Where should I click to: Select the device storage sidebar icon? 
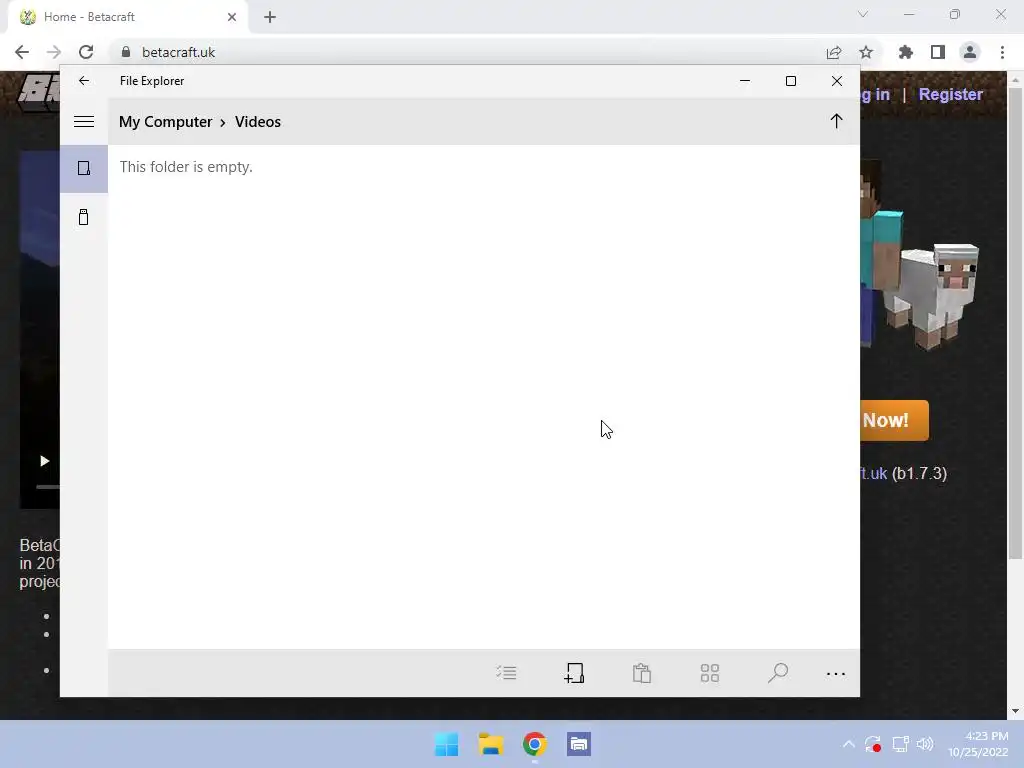tap(84, 168)
